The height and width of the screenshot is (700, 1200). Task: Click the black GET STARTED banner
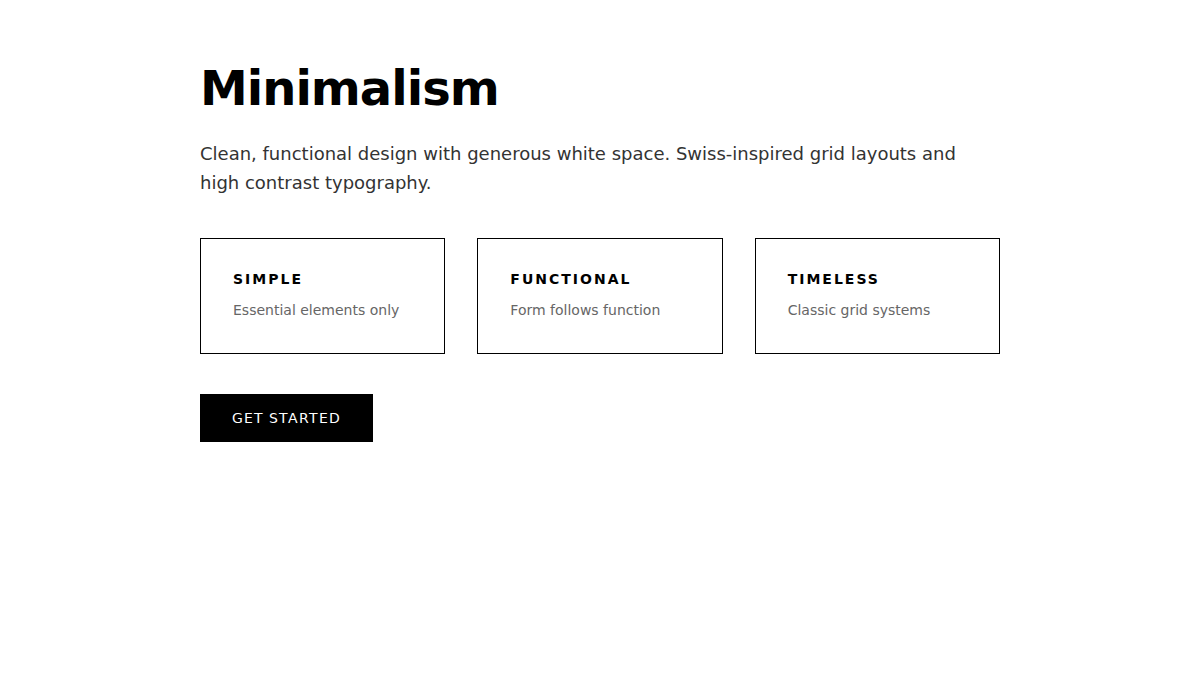coord(286,417)
